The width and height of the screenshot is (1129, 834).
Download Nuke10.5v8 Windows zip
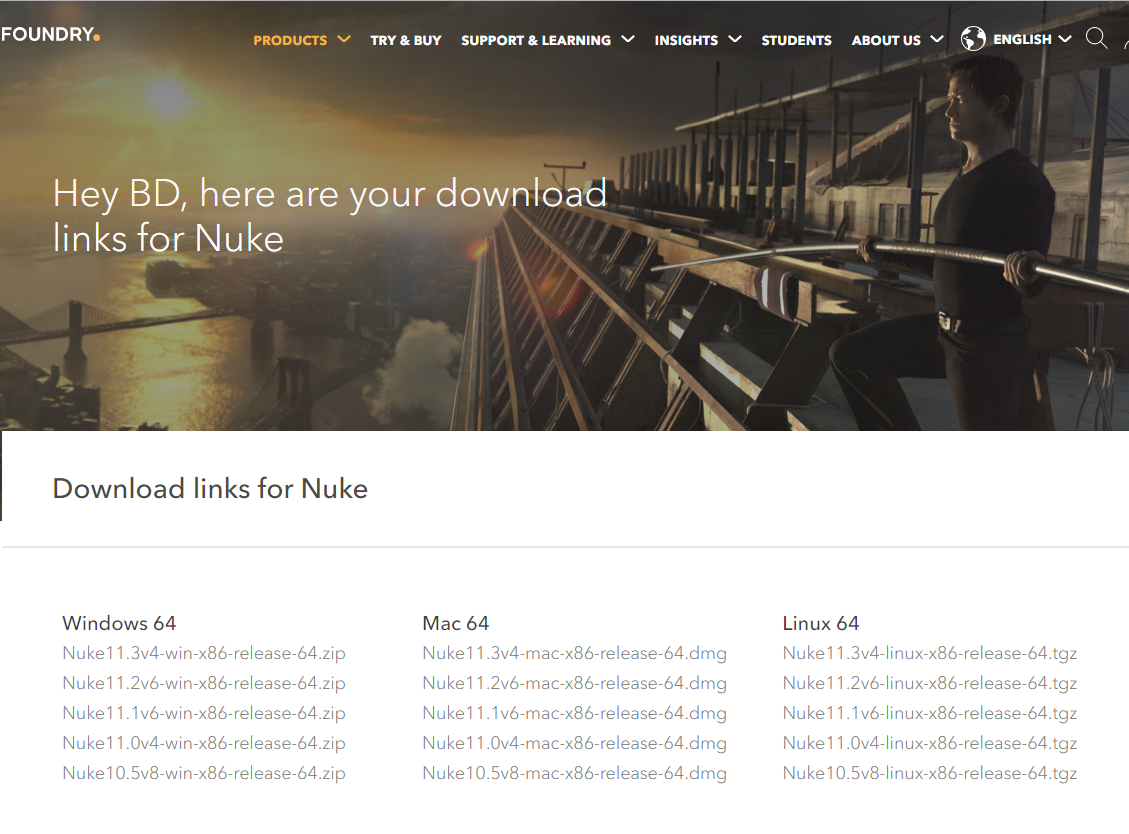(204, 773)
